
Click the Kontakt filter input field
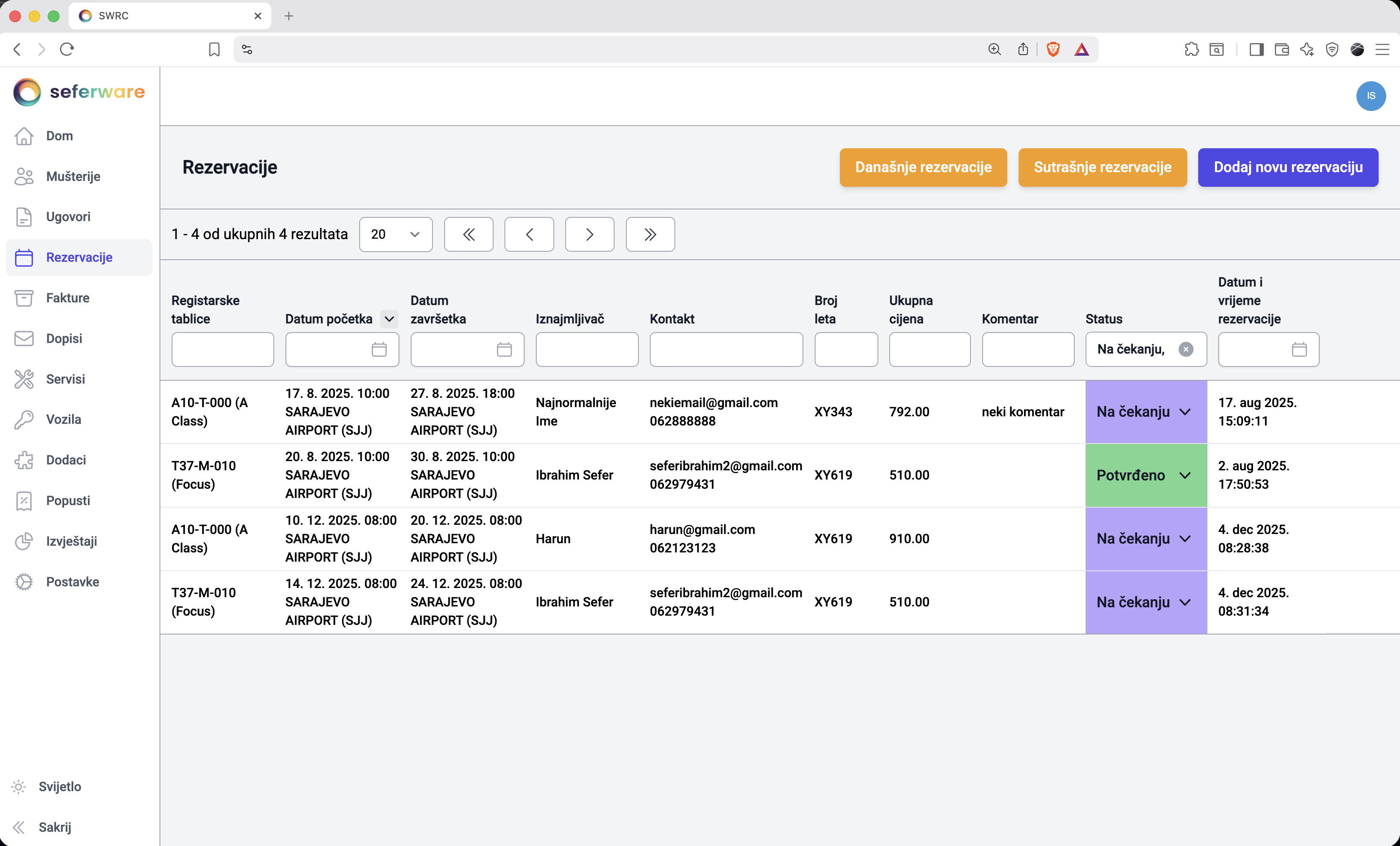click(726, 349)
